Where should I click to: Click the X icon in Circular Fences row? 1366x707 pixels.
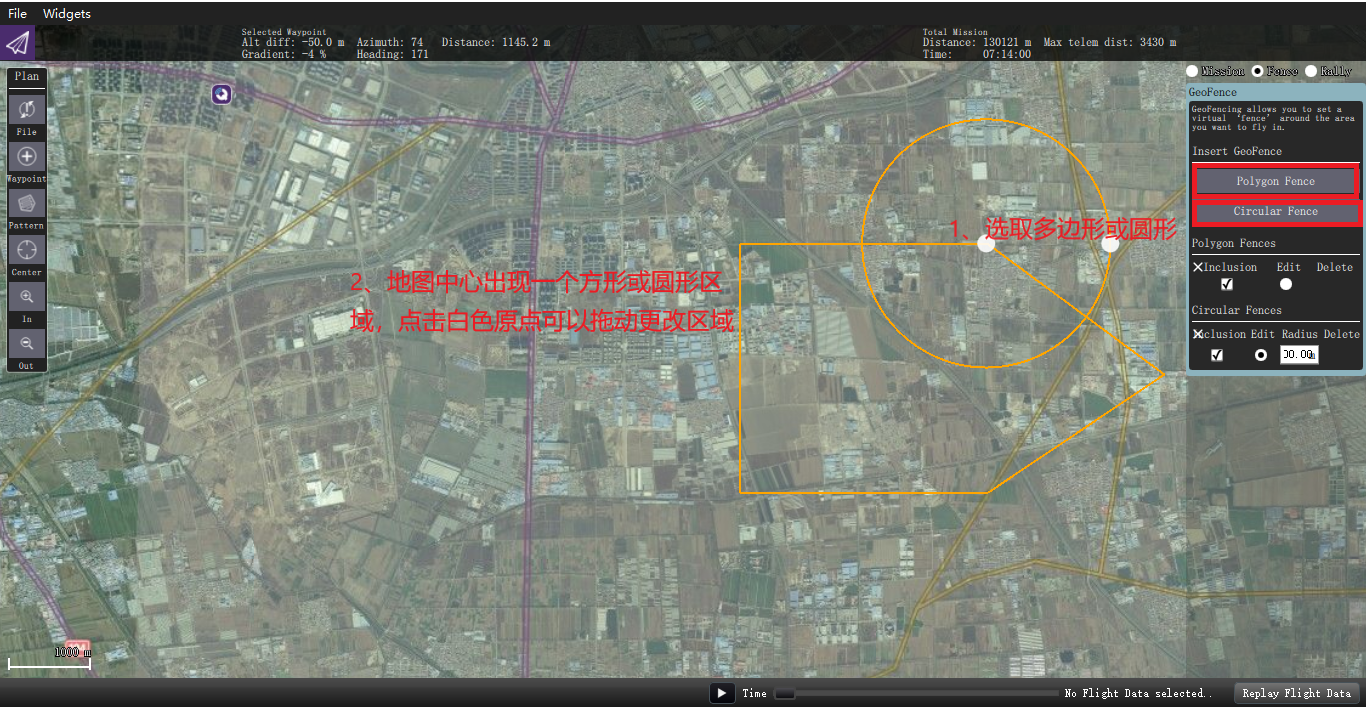[x=1198, y=334]
